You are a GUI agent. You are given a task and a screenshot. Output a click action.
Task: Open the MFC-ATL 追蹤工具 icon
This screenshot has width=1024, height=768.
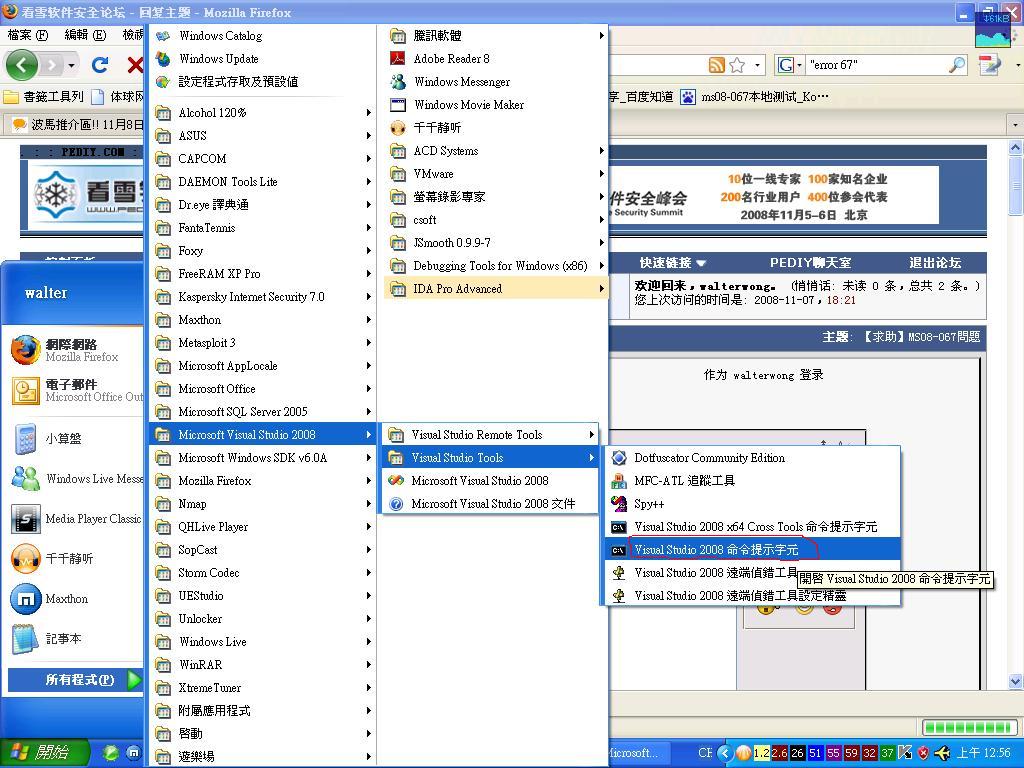(618, 481)
